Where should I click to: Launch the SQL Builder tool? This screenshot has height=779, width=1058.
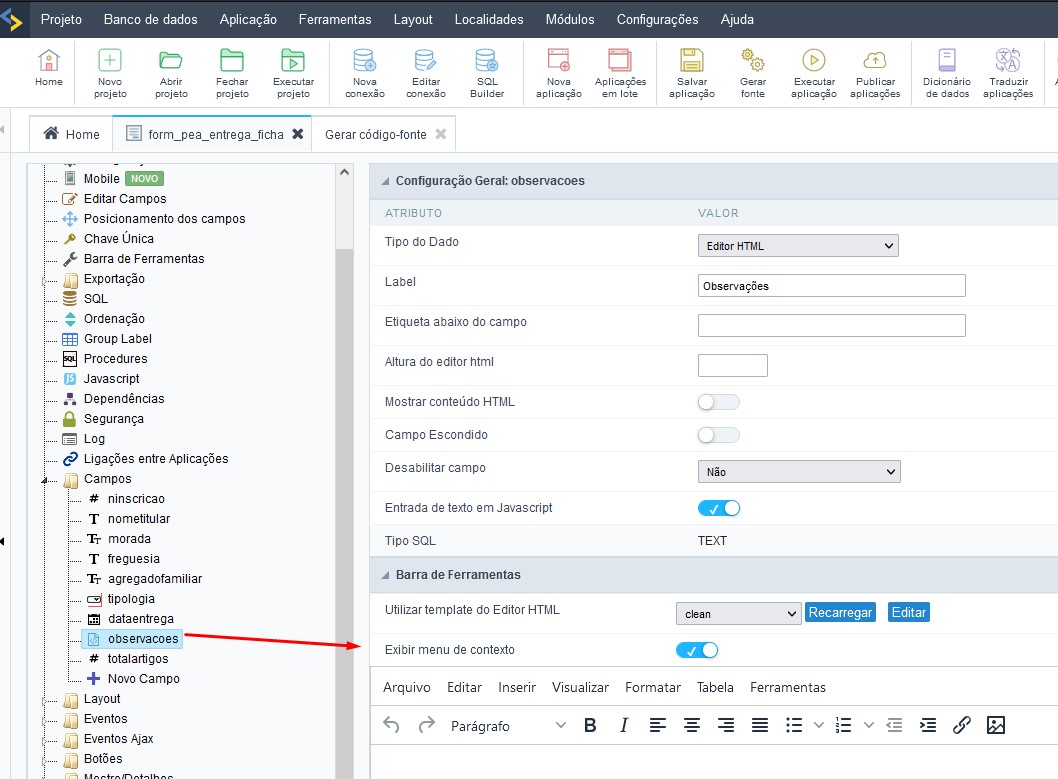tap(487, 74)
